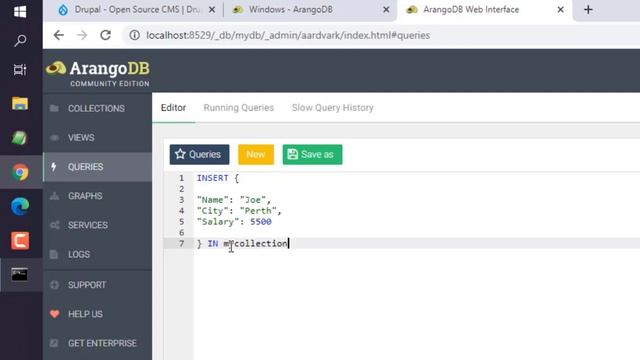Click the green Save as button
Image resolution: width=640 pixels, height=360 pixels.
312,154
